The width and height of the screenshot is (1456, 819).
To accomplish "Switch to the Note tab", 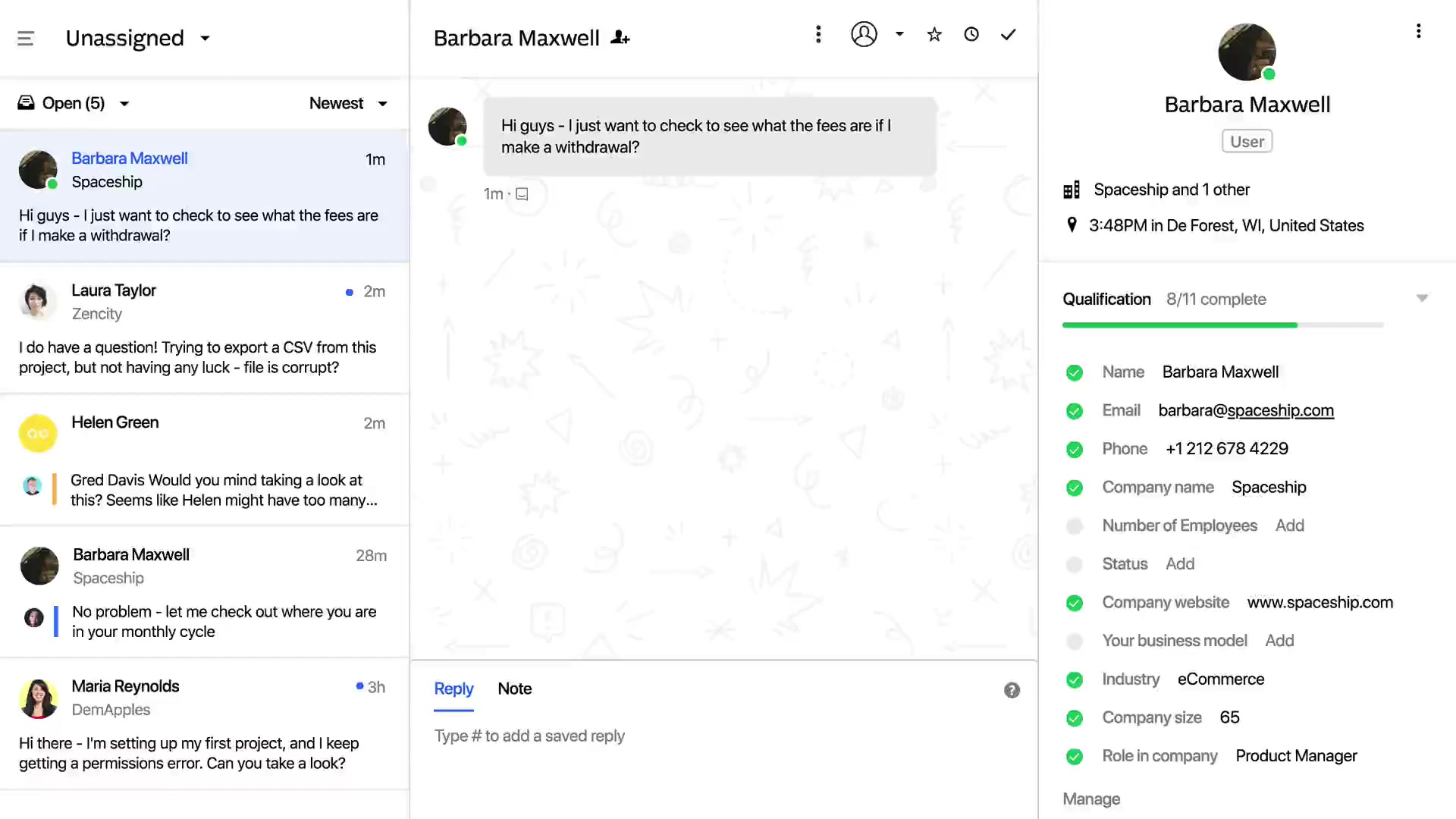I will click(514, 689).
